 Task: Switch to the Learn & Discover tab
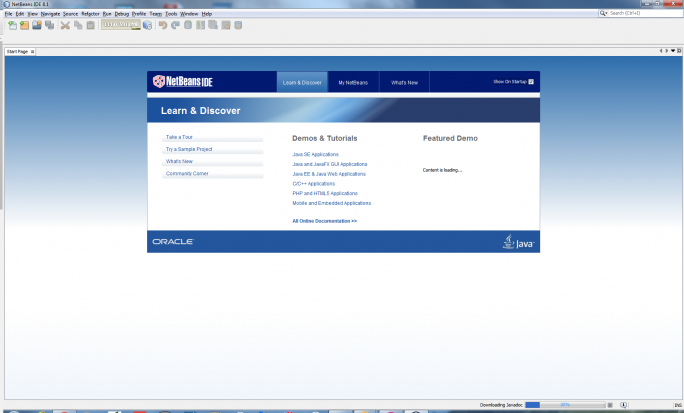pyautogui.click(x=302, y=82)
